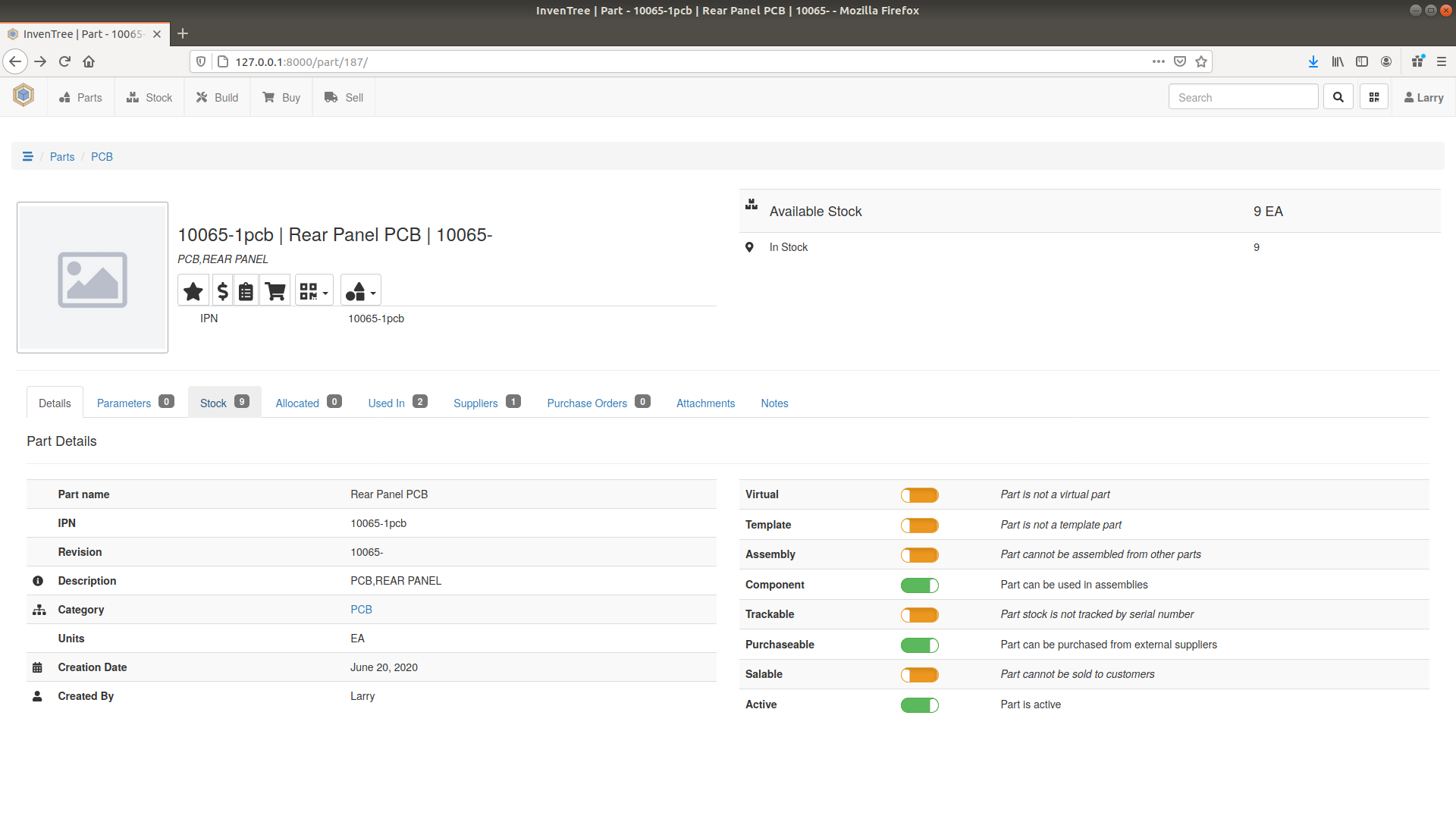The height and width of the screenshot is (819, 1456).
Task: Disable the Component toggle
Action: click(919, 585)
